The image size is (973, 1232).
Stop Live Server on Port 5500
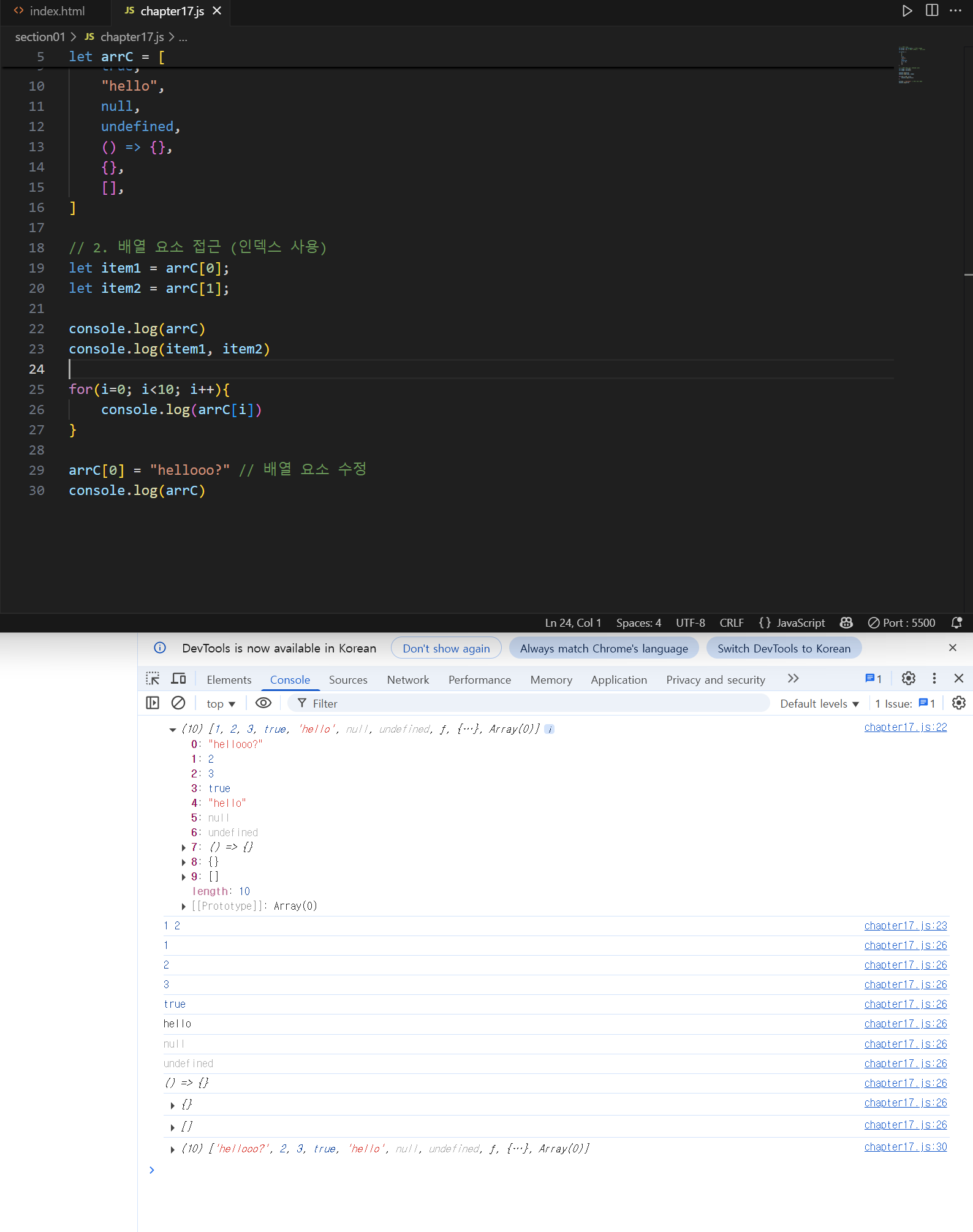coord(901,622)
